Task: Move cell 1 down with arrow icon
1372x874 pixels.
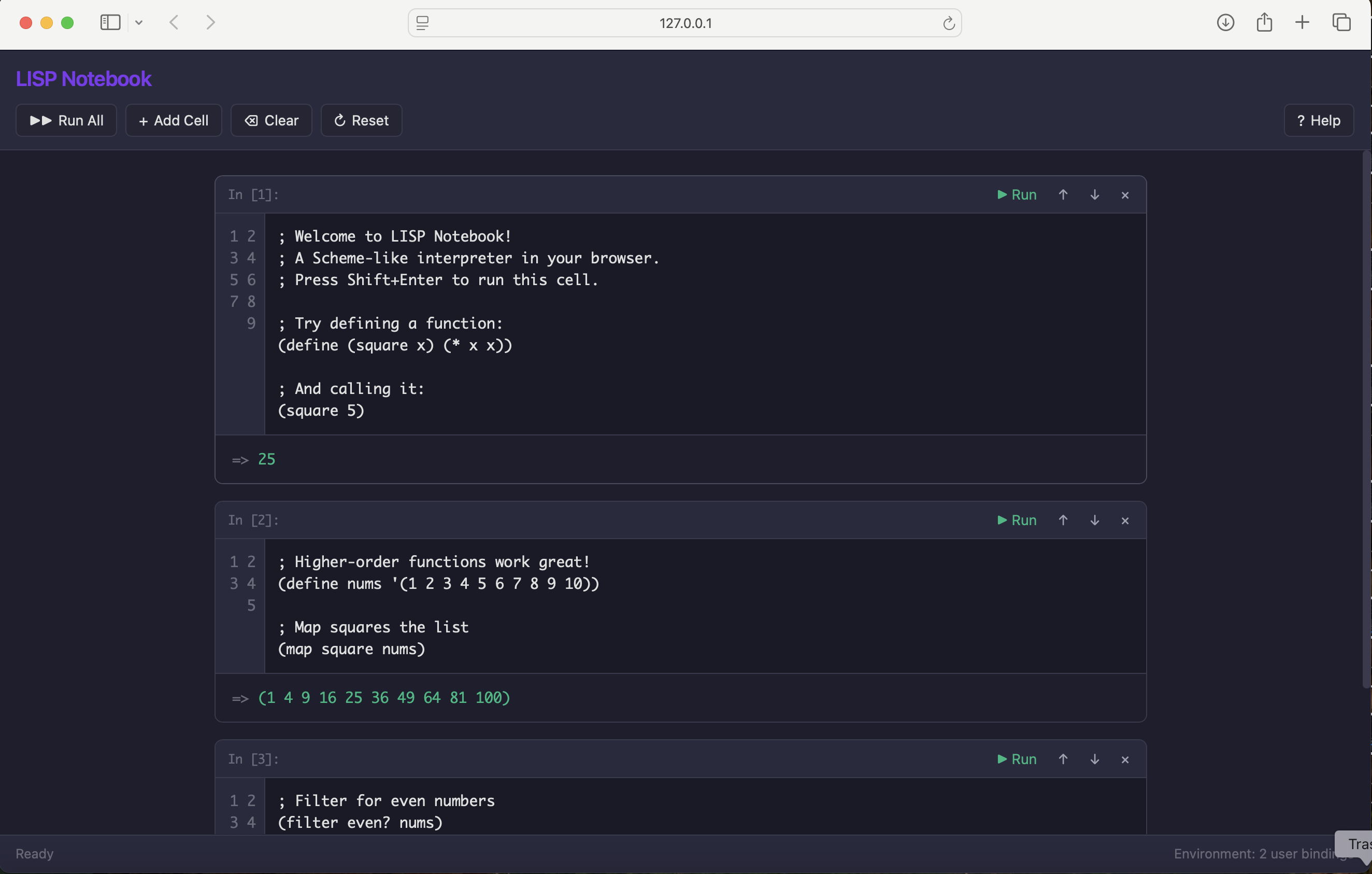Action: [1094, 195]
